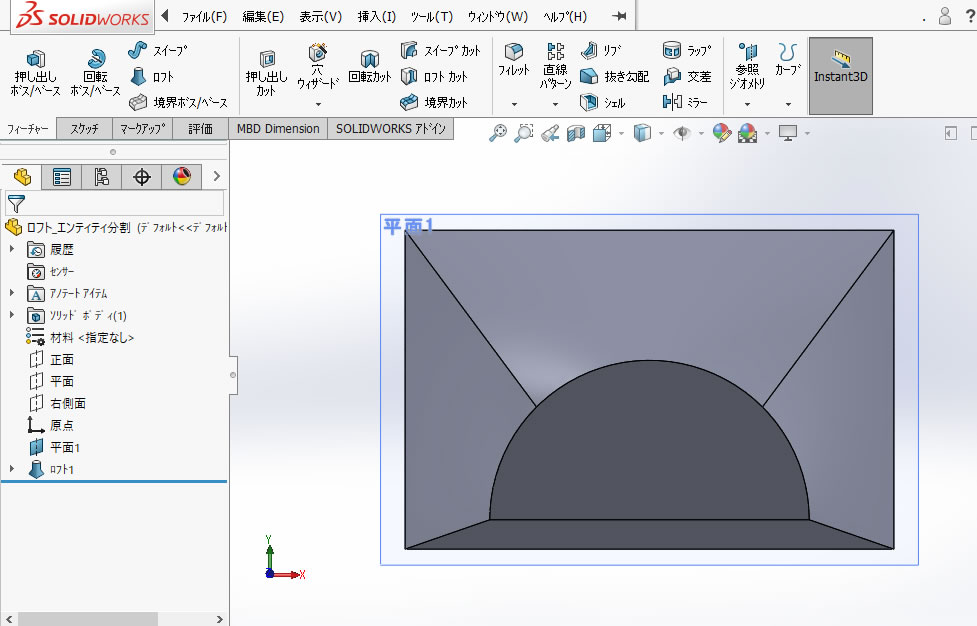This screenshot has width=977, height=626.
Task: Pin the menu bar with pushpin
Action: tap(619, 16)
